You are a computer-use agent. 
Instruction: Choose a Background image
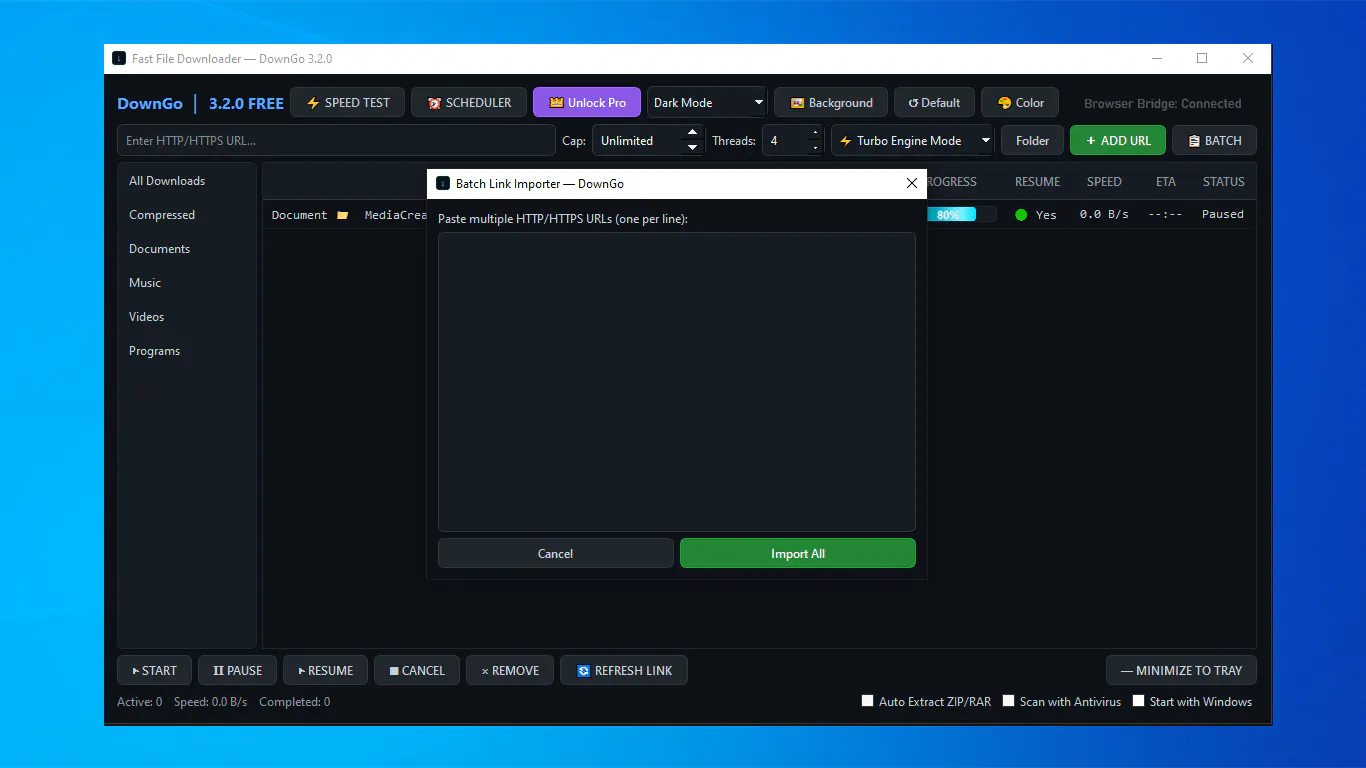point(831,103)
